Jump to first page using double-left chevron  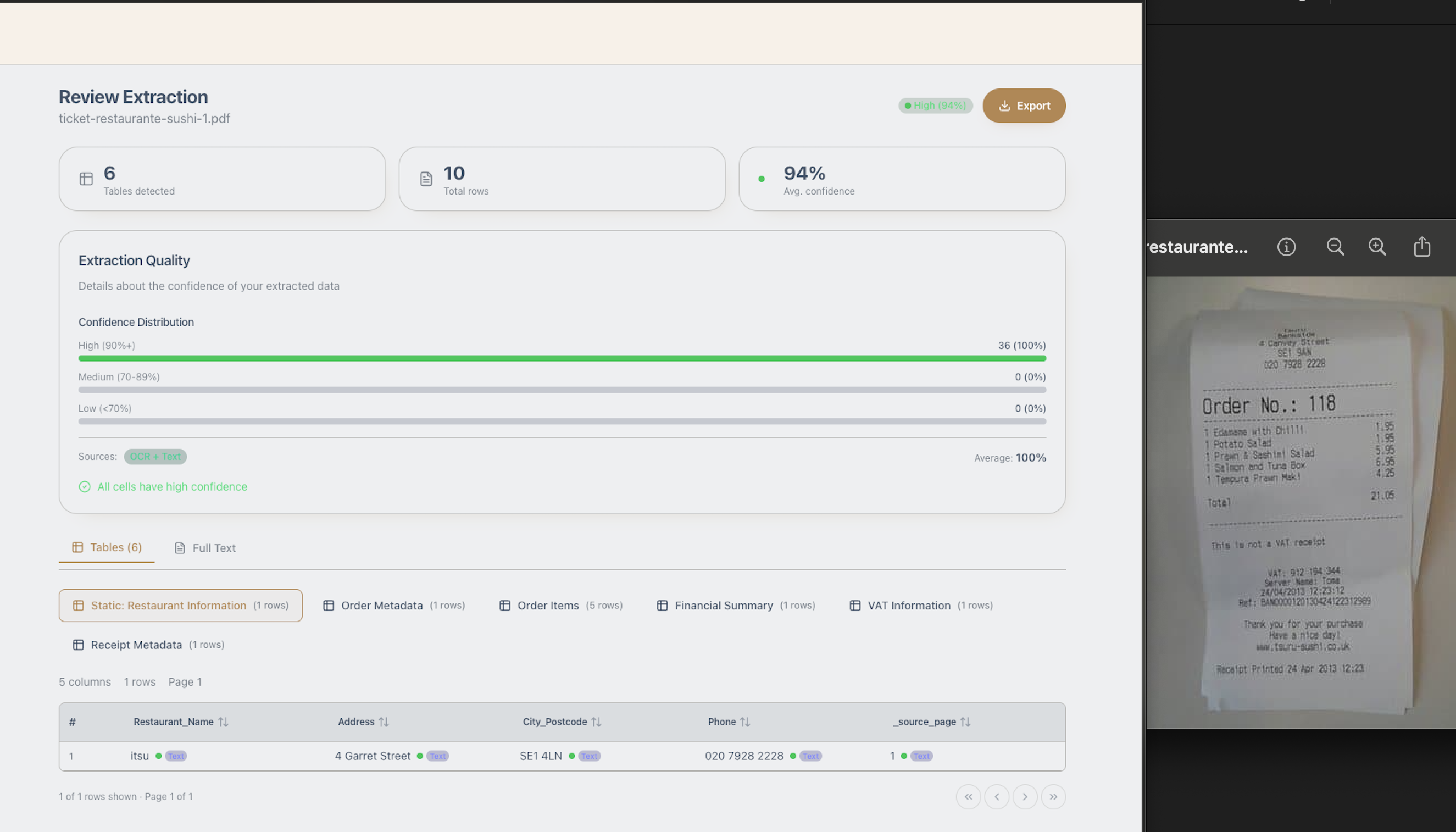(x=968, y=796)
